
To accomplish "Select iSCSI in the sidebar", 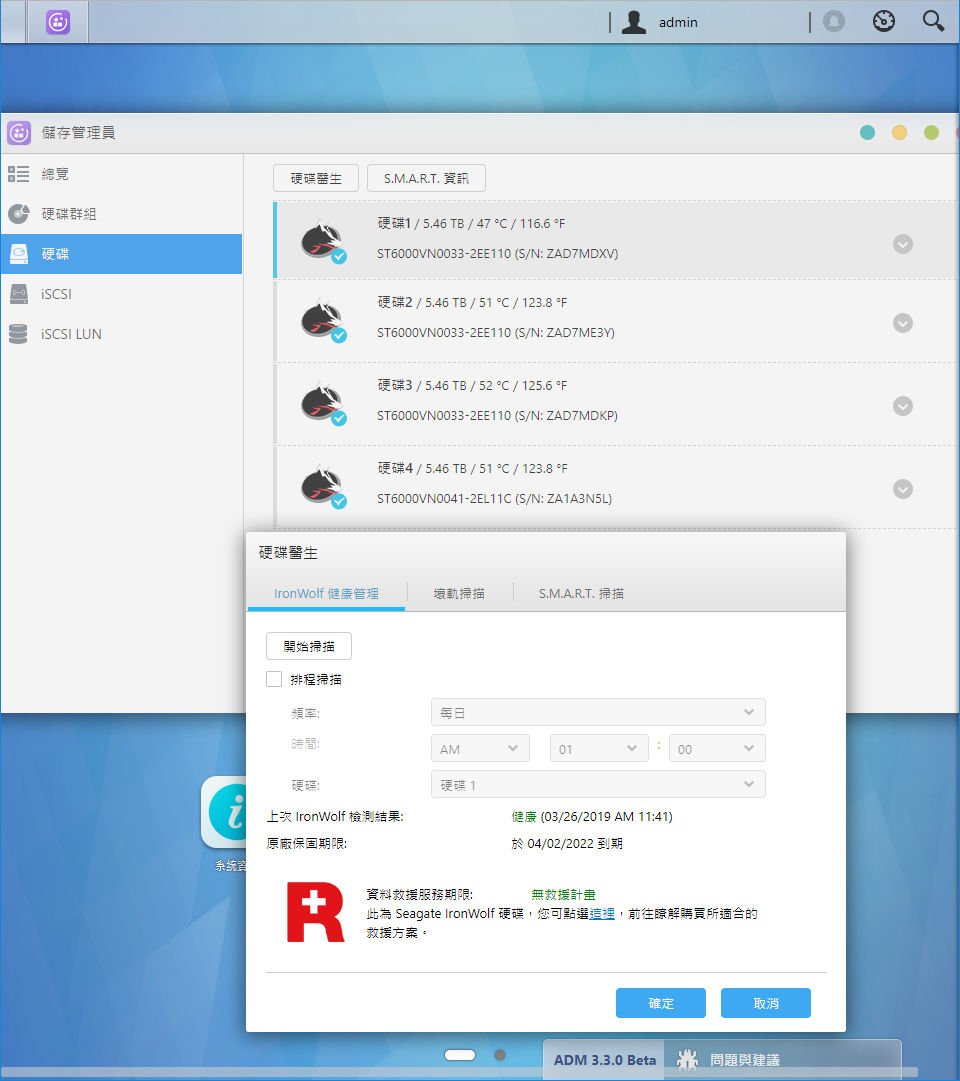I will point(121,294).
